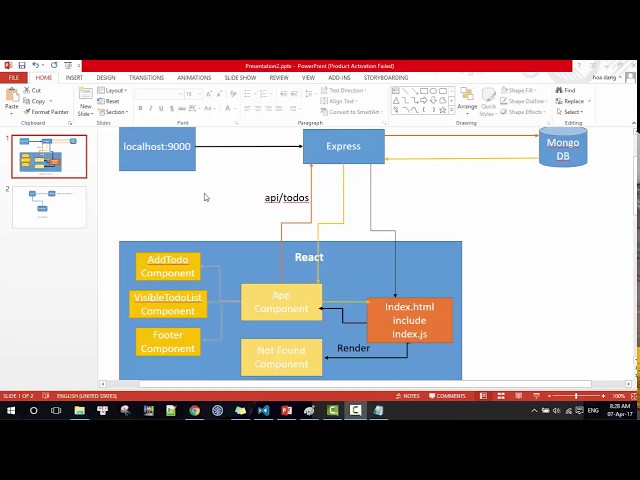Insert a New Slide
The image size is (640, 480).
(86, 101)
